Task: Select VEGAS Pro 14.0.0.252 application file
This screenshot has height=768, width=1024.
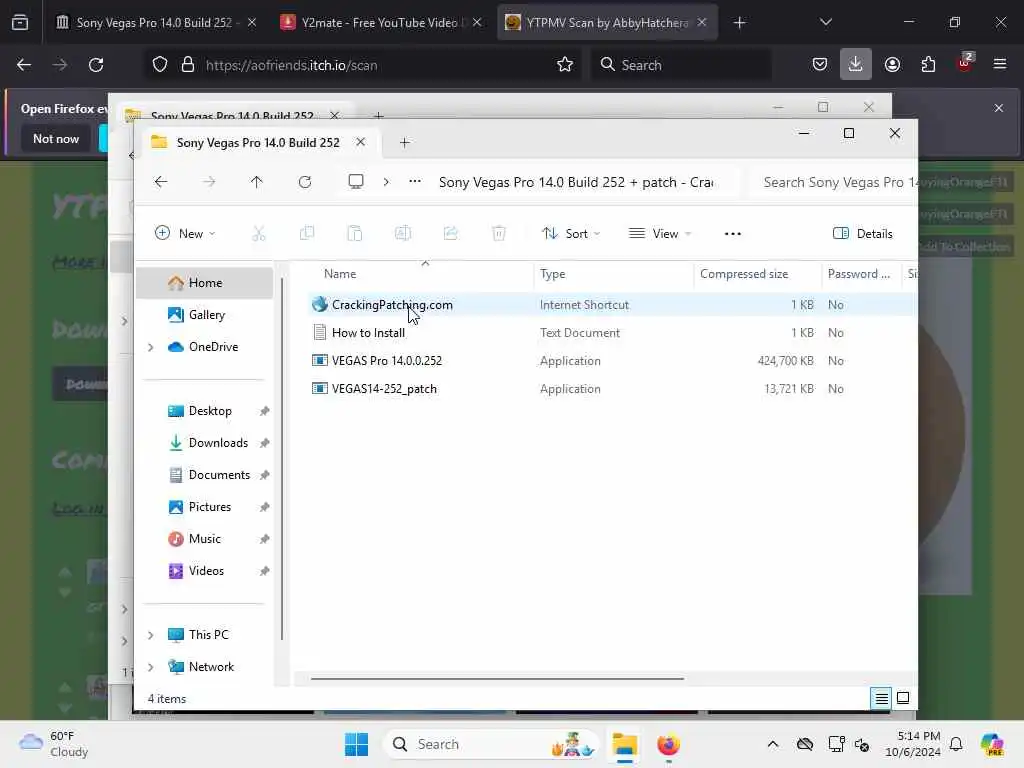Action: pos(387,361)
